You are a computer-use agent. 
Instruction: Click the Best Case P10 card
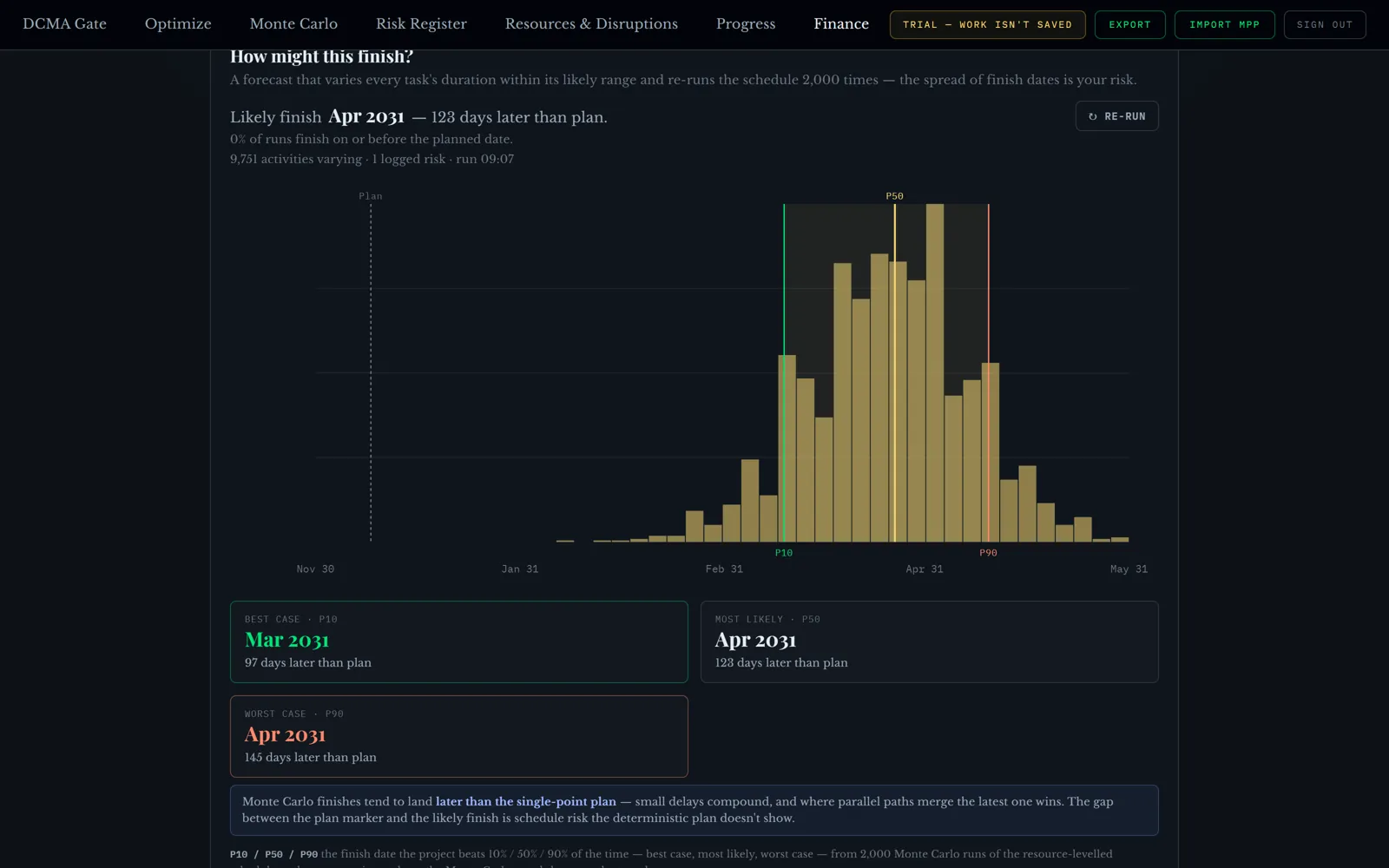pyautogui.click(x=458, y=641)
